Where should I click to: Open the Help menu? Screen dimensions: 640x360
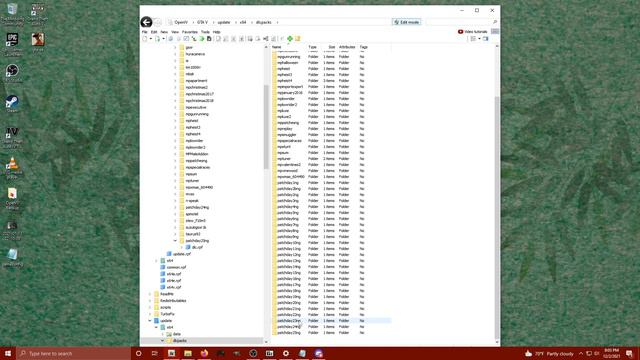[x=216, y=32]
